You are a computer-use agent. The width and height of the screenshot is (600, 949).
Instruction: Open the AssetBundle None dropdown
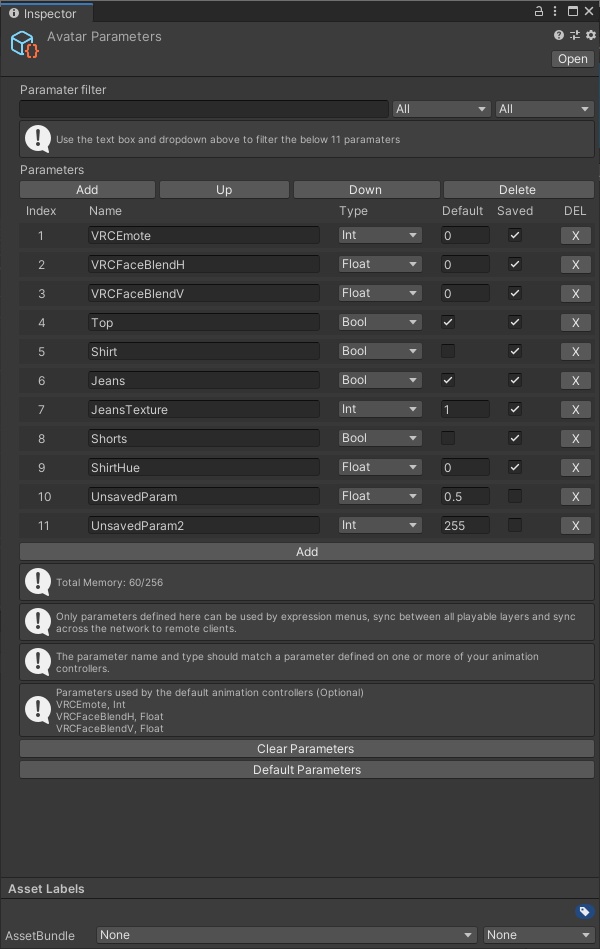tap(286, 935)
